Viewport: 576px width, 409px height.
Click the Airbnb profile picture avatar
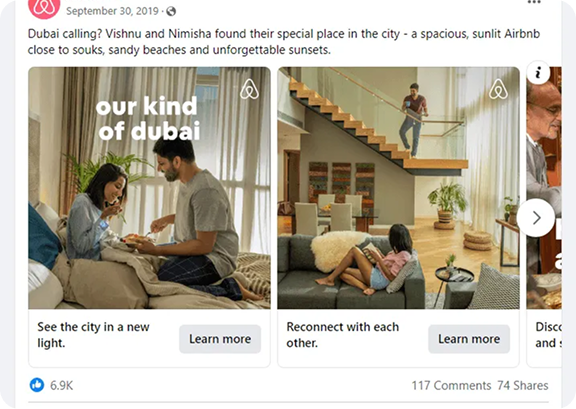[44, 7]
